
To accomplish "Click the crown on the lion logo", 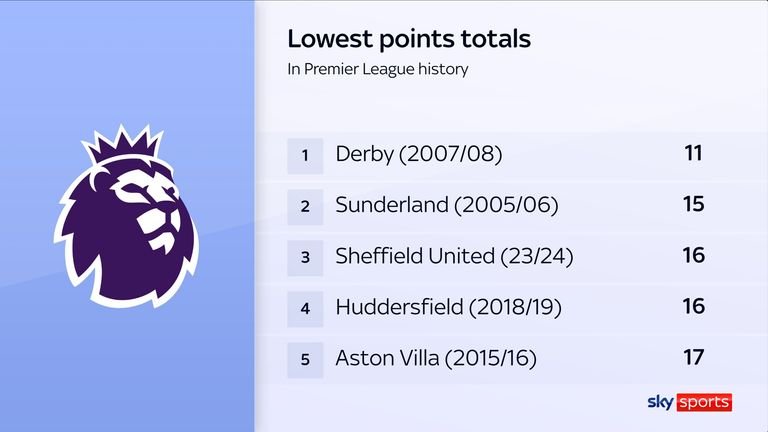I will point(129,148).
